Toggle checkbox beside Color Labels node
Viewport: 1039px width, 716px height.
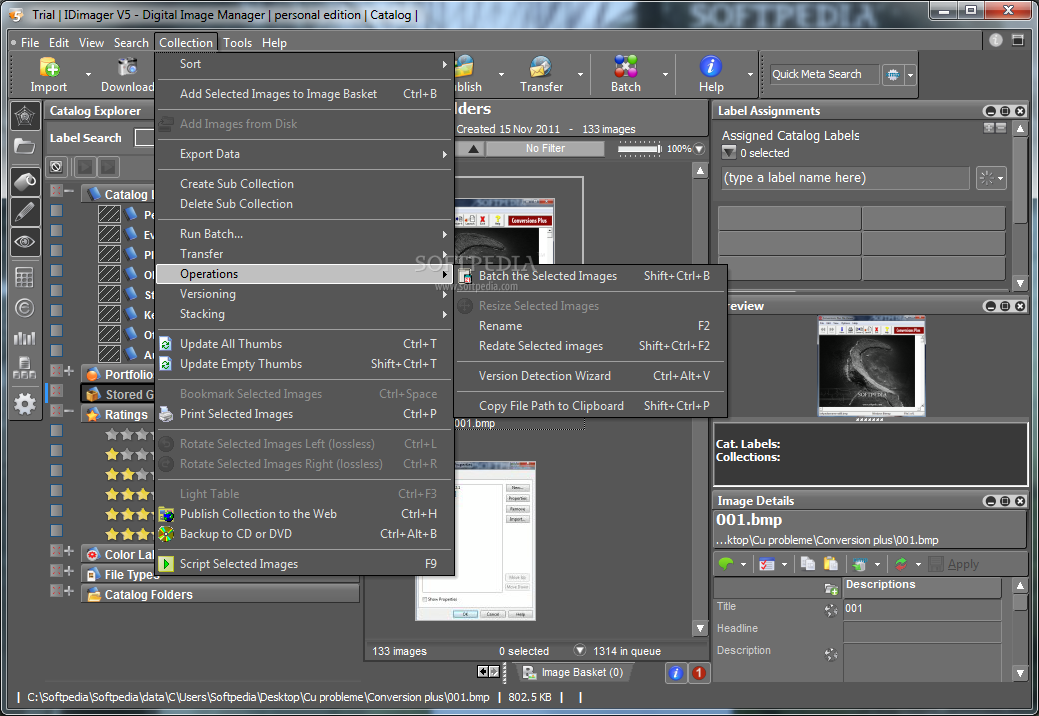57,551
